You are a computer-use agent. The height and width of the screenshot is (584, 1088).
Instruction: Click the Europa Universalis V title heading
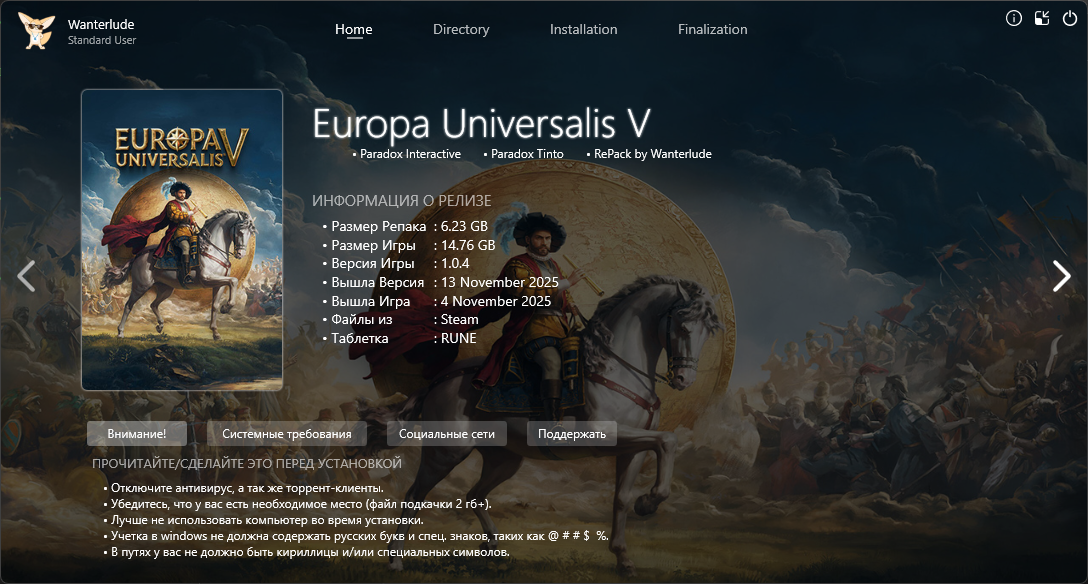481,124
